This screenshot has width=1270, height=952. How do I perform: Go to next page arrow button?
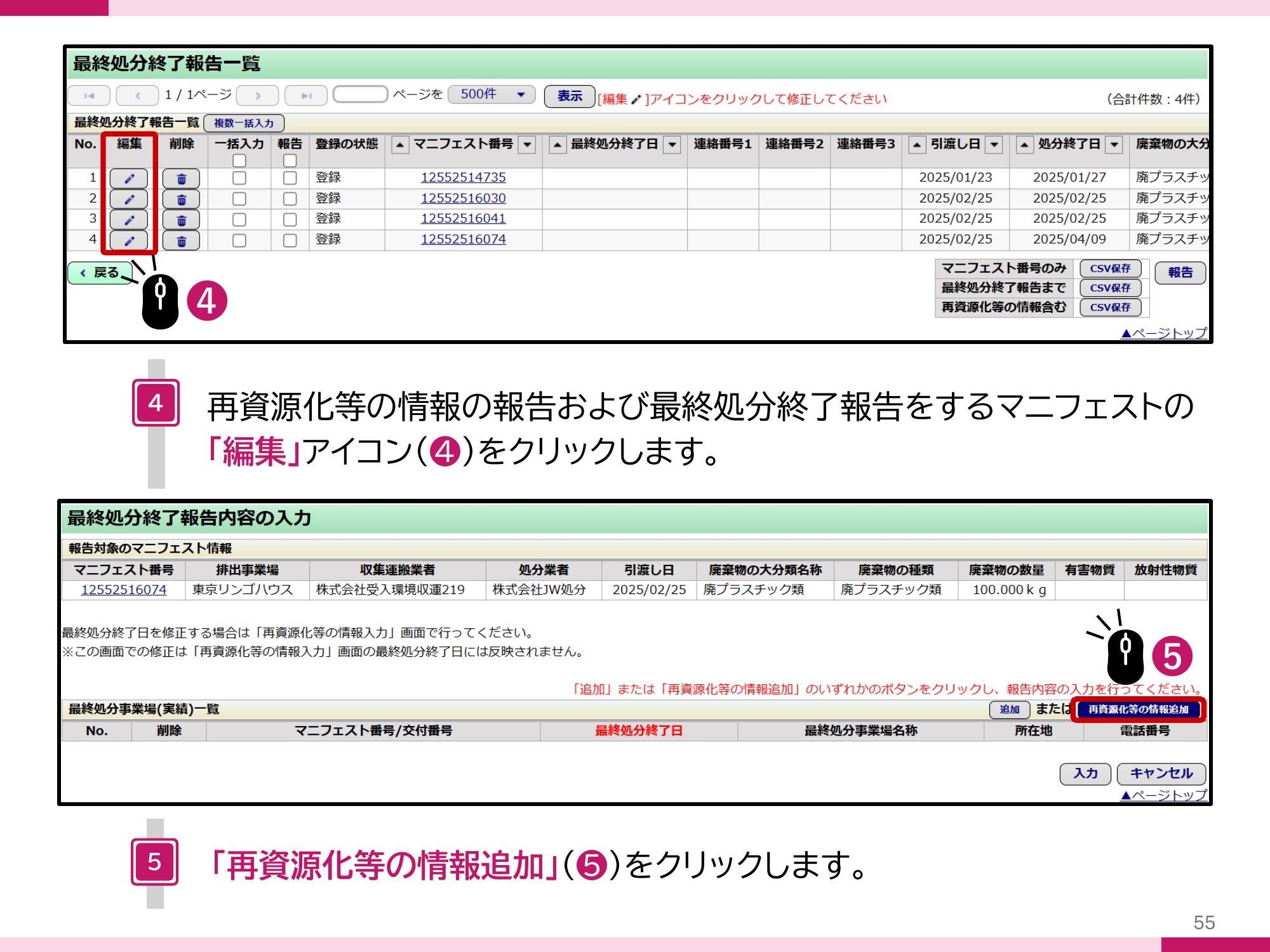pyautogui.click(x=257, y=95)
